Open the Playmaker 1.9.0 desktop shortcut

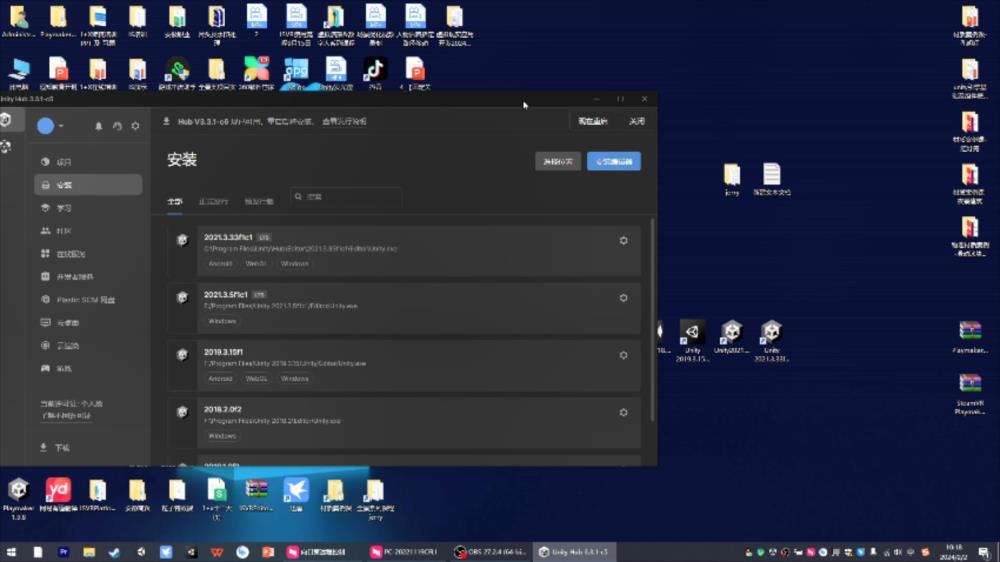pos(18,500)
